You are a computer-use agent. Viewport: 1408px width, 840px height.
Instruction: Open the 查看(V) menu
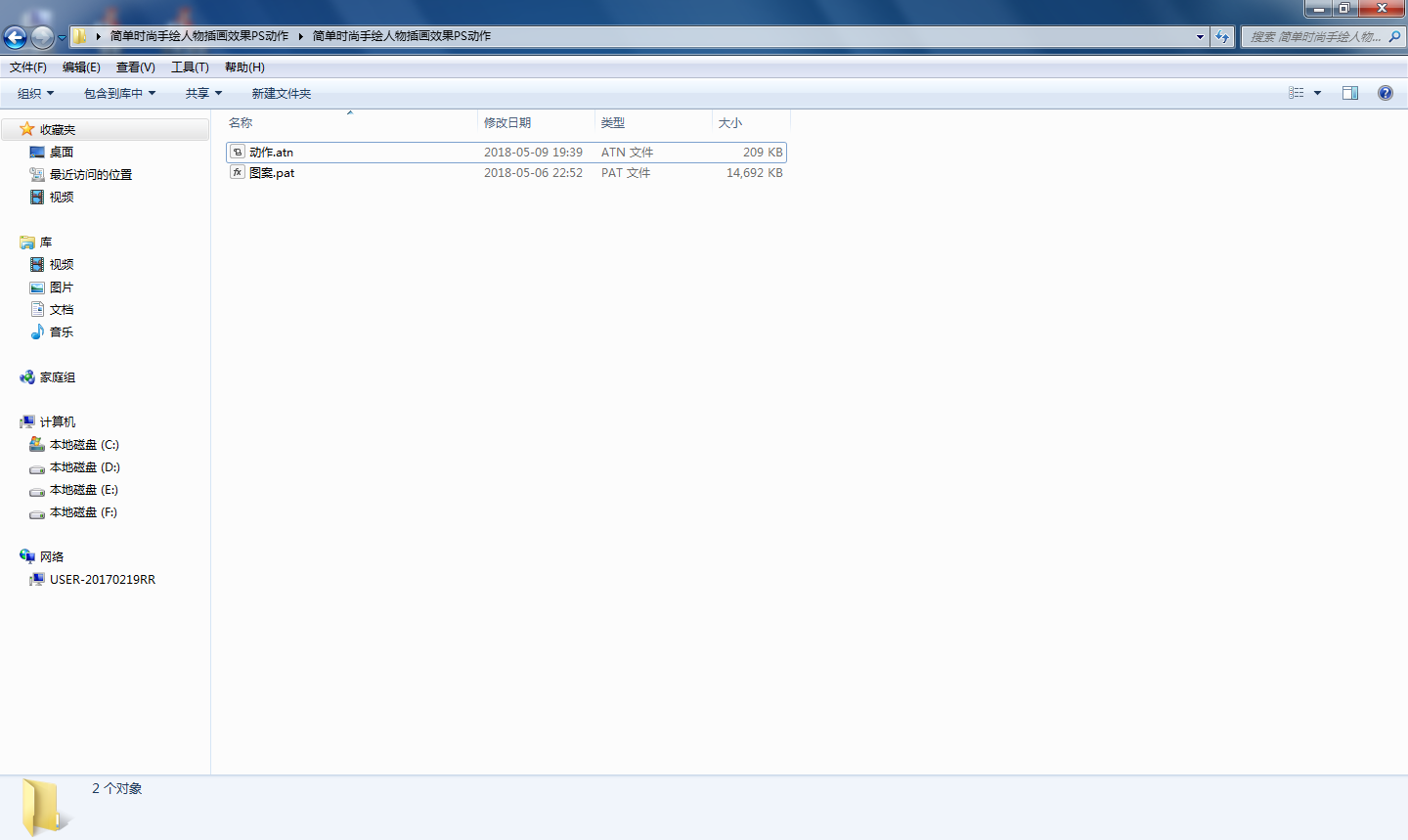(x=136, y=67)
